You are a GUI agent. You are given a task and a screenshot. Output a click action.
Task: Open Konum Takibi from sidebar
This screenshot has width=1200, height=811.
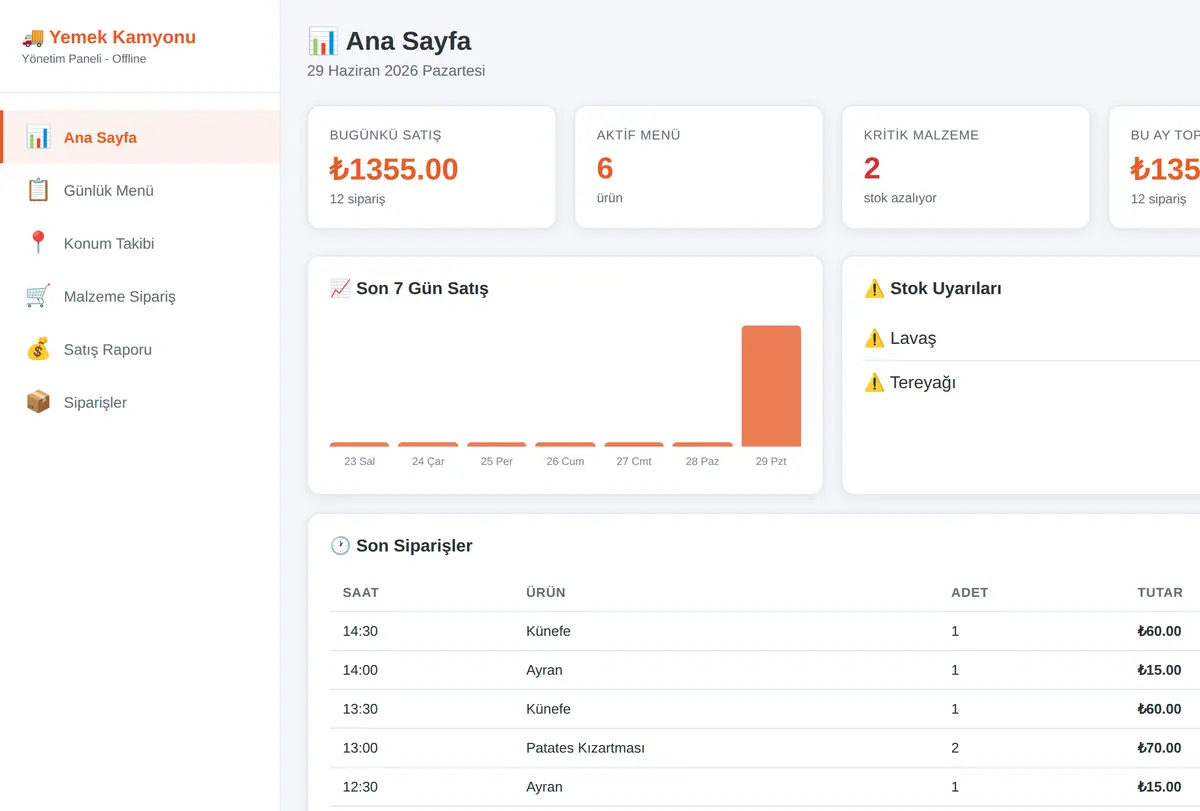click(140, 243)
